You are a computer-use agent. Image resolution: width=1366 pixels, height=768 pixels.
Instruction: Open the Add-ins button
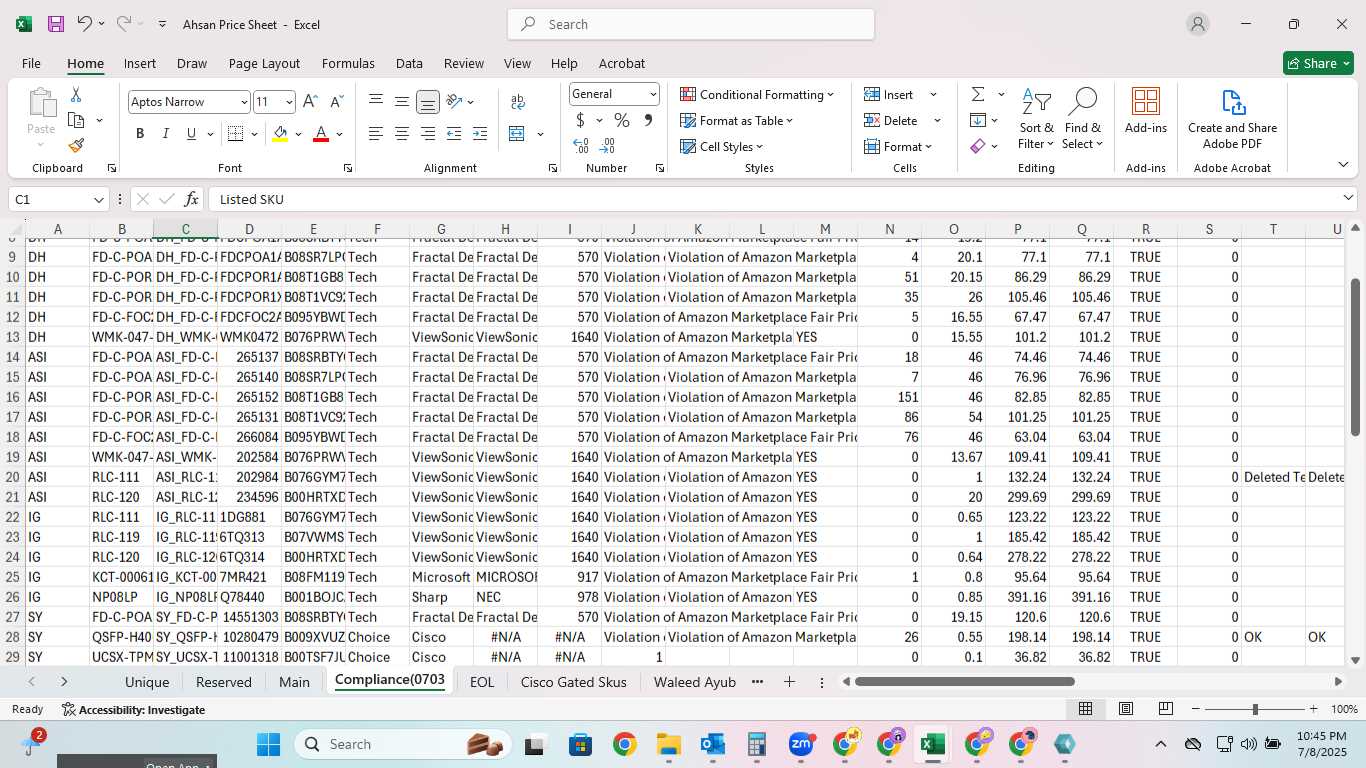pyautogui.click(x=1146, y=110)
